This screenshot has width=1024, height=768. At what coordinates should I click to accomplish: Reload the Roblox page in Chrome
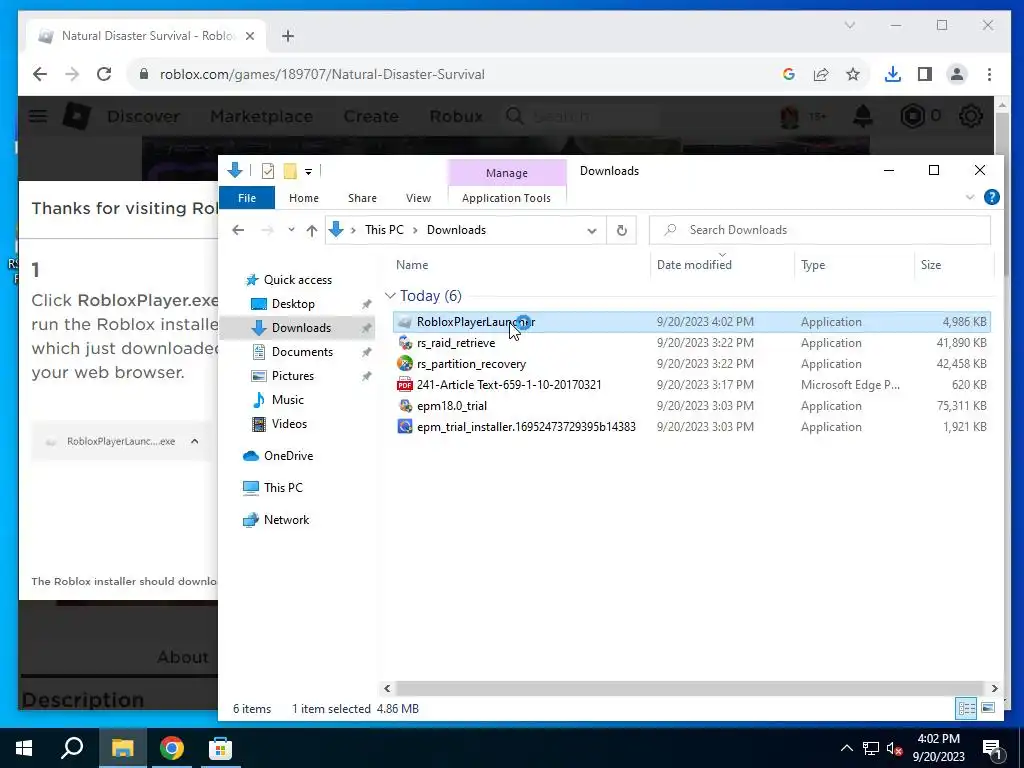[104, 74]
